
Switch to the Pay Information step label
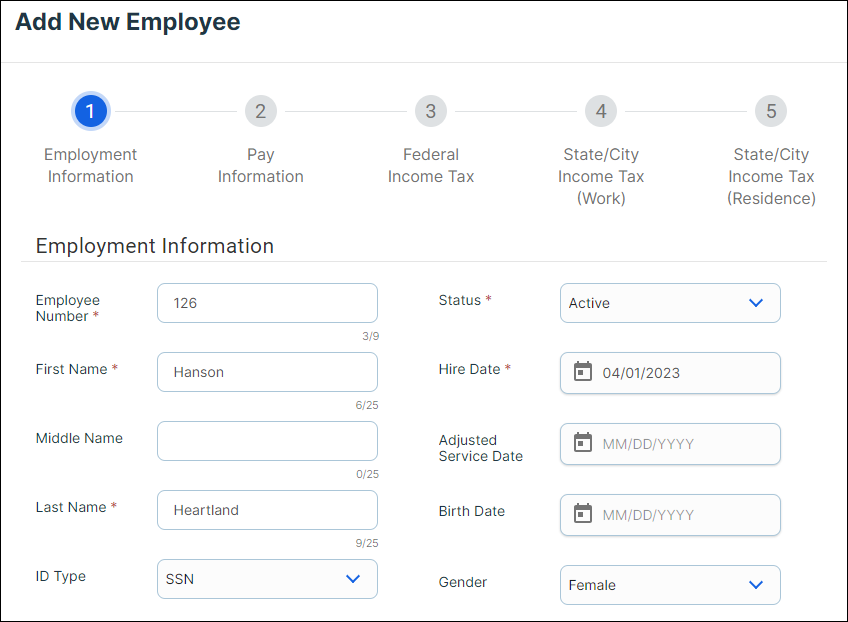pos(260,166)
